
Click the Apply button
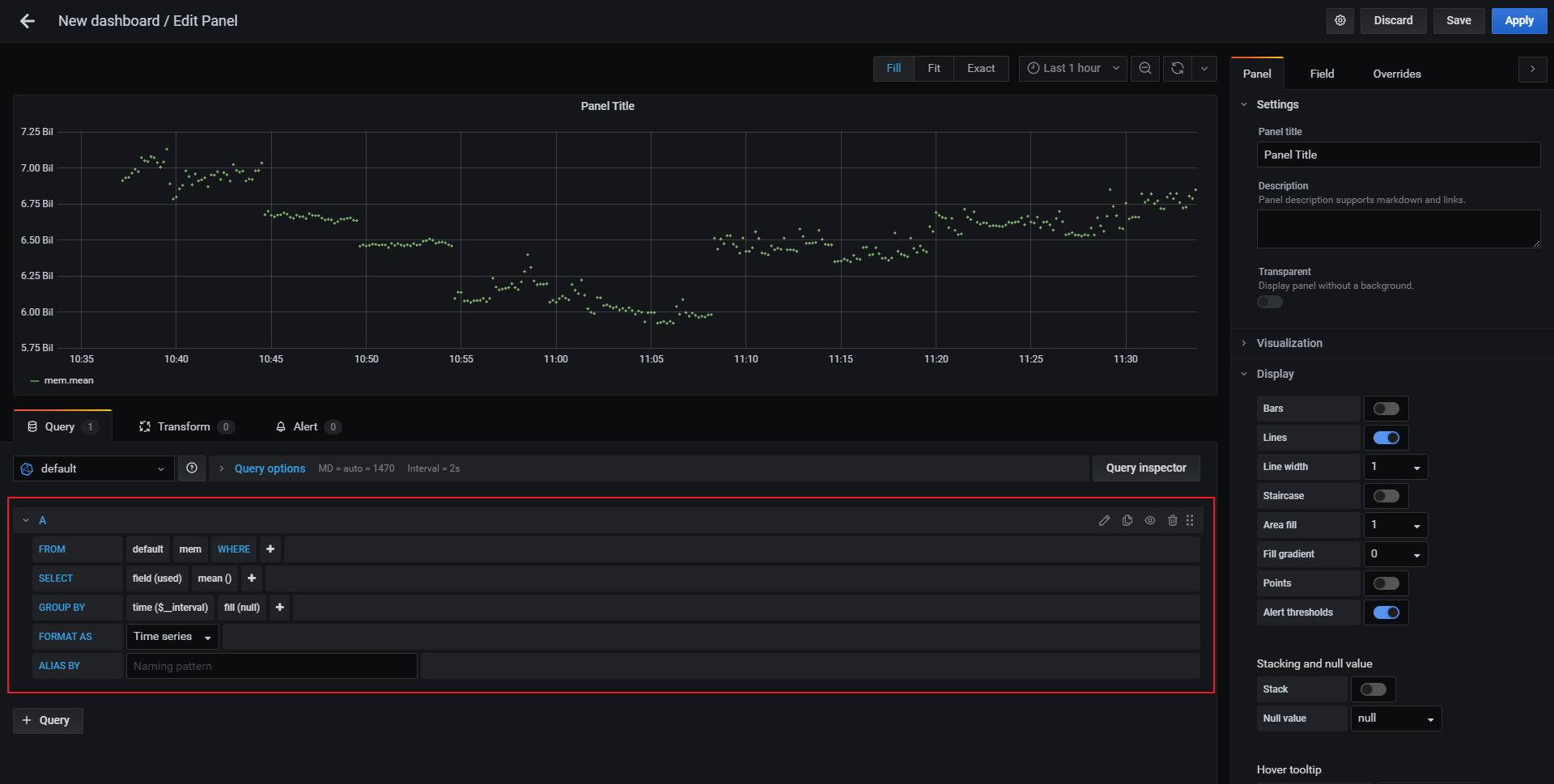[1518, 20]
